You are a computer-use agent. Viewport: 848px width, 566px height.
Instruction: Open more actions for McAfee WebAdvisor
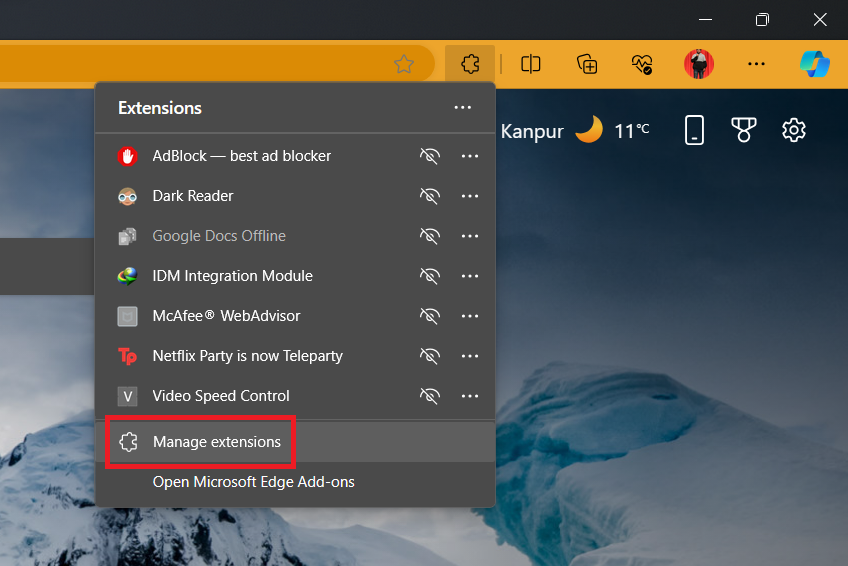click(x=470, y=316)
